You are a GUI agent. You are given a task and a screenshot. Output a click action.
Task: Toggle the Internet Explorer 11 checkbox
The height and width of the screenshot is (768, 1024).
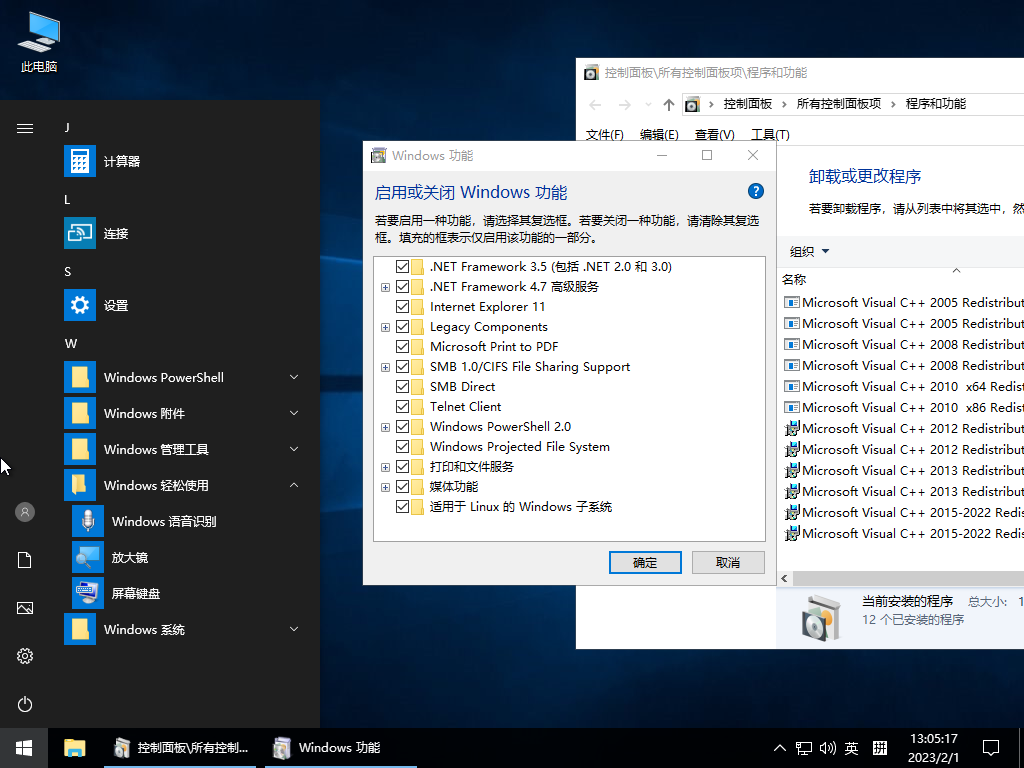[403, 307]
